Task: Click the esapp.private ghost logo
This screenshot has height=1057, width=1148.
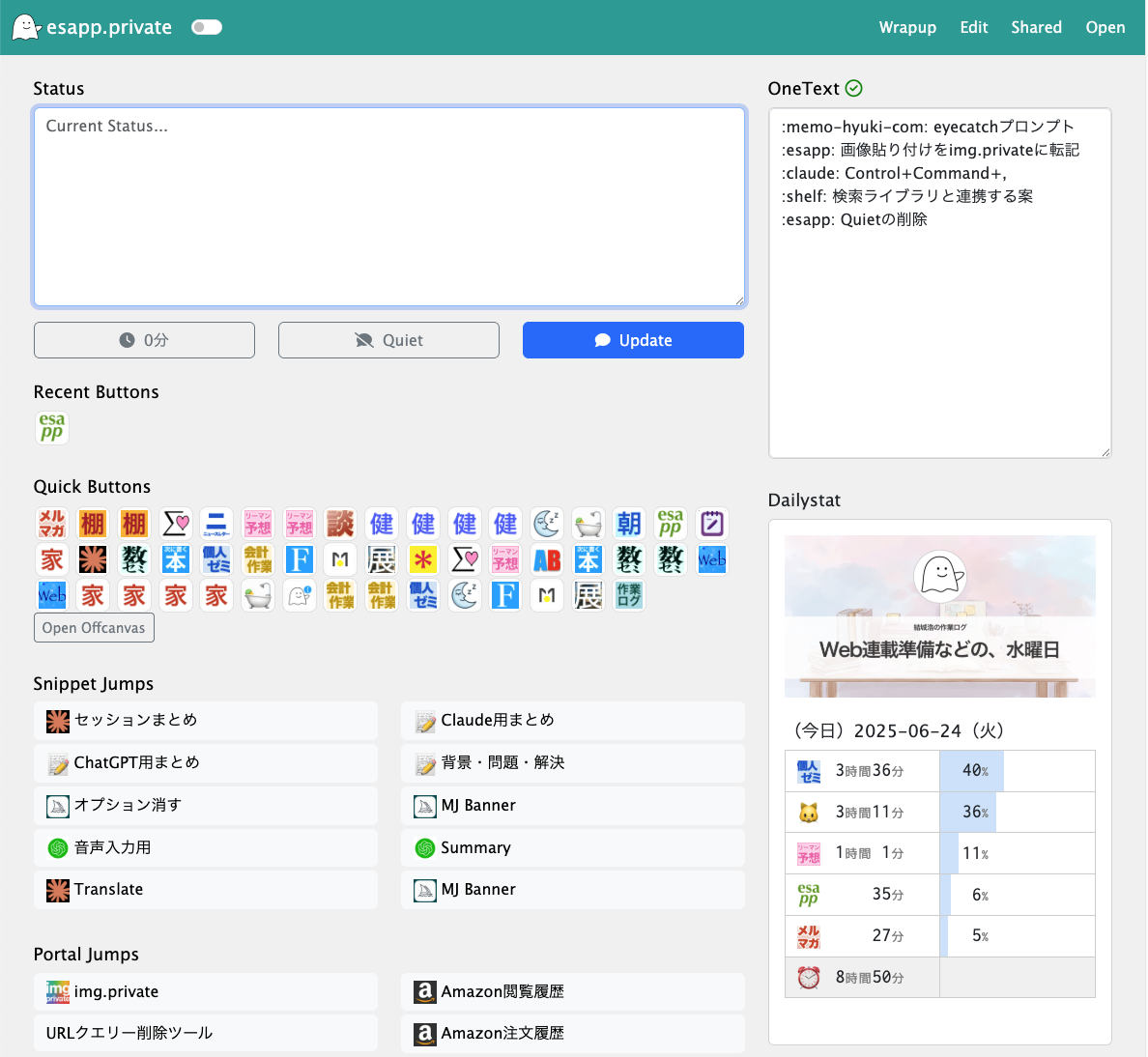Action: click(26, 27)
